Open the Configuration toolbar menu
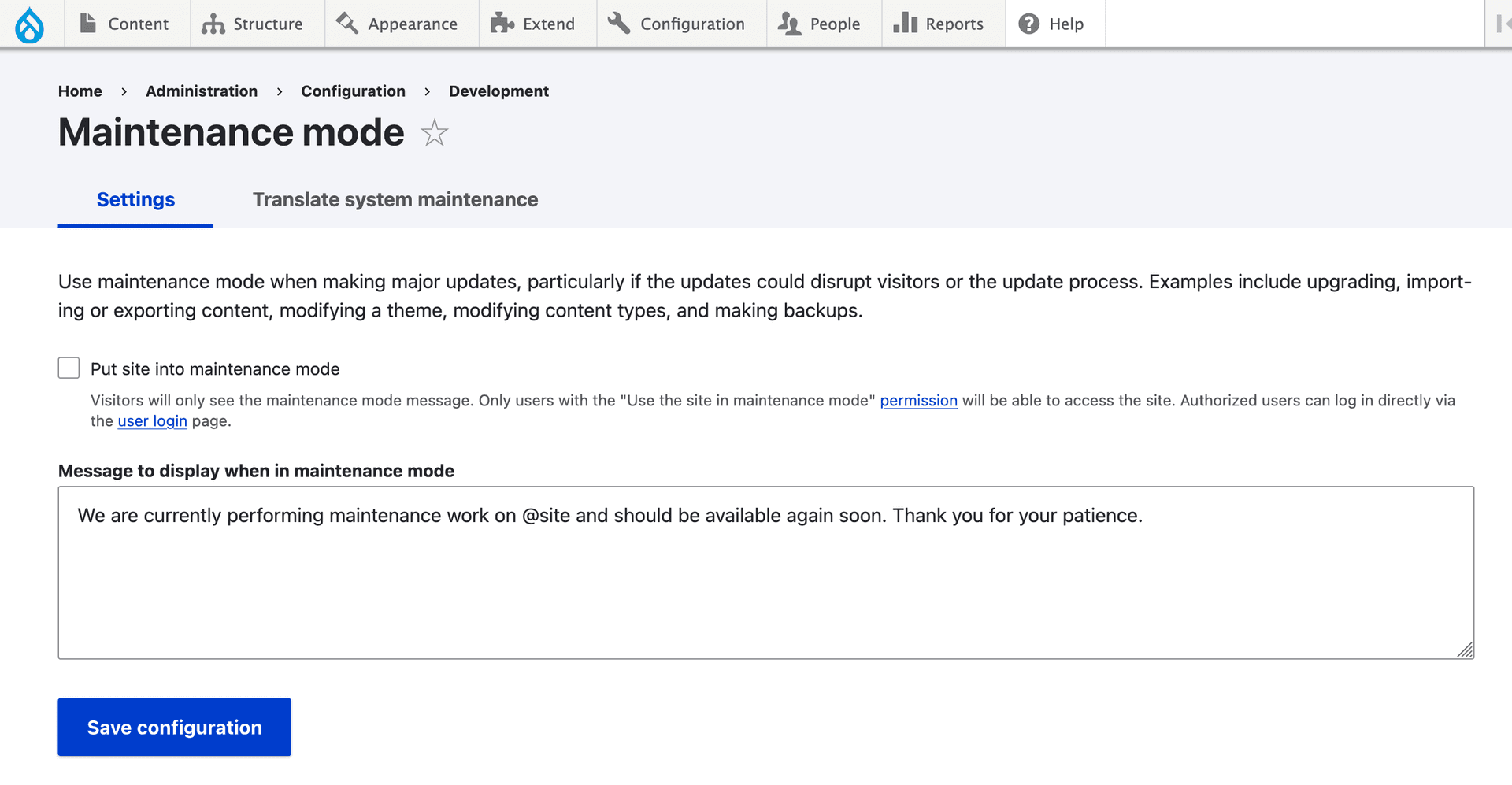 click(x=677, y=24)
